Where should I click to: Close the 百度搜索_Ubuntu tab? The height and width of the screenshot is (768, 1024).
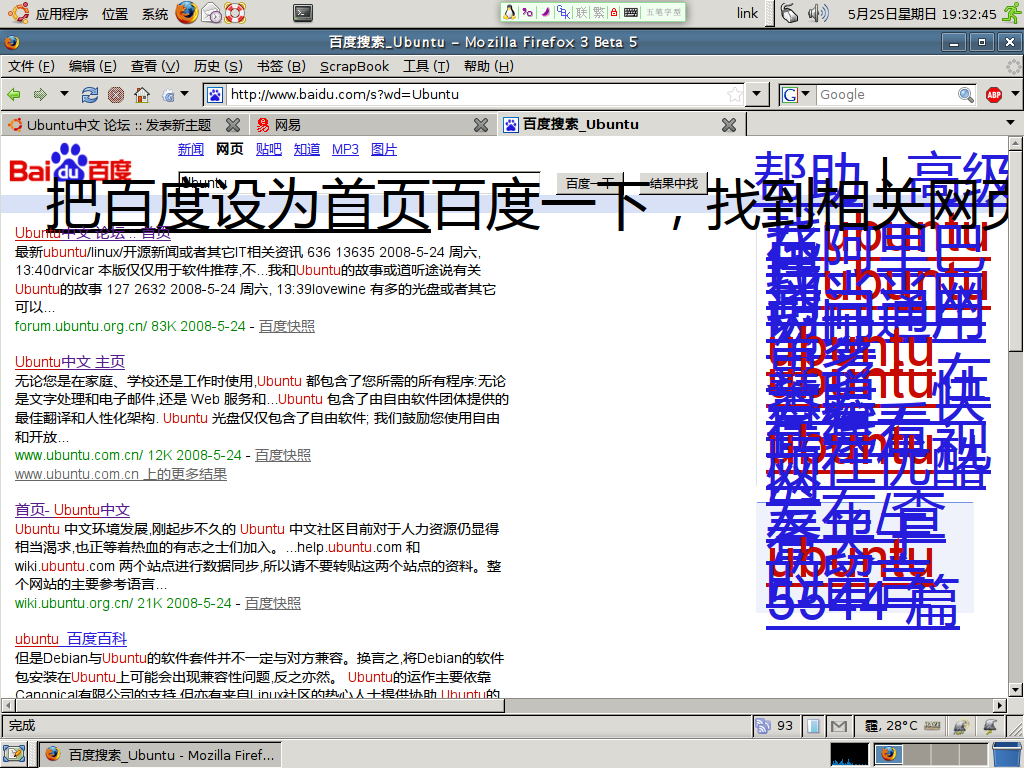pos(729,125)
